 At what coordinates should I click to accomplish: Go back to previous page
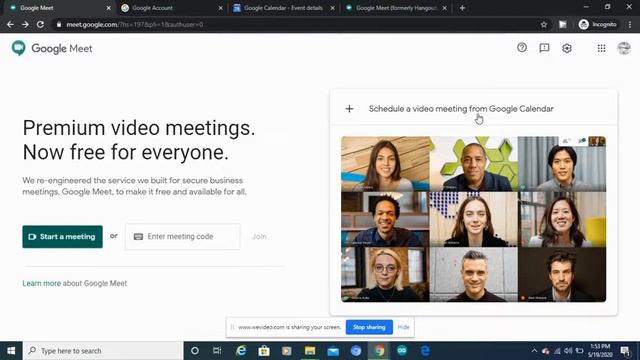(10, 24)
